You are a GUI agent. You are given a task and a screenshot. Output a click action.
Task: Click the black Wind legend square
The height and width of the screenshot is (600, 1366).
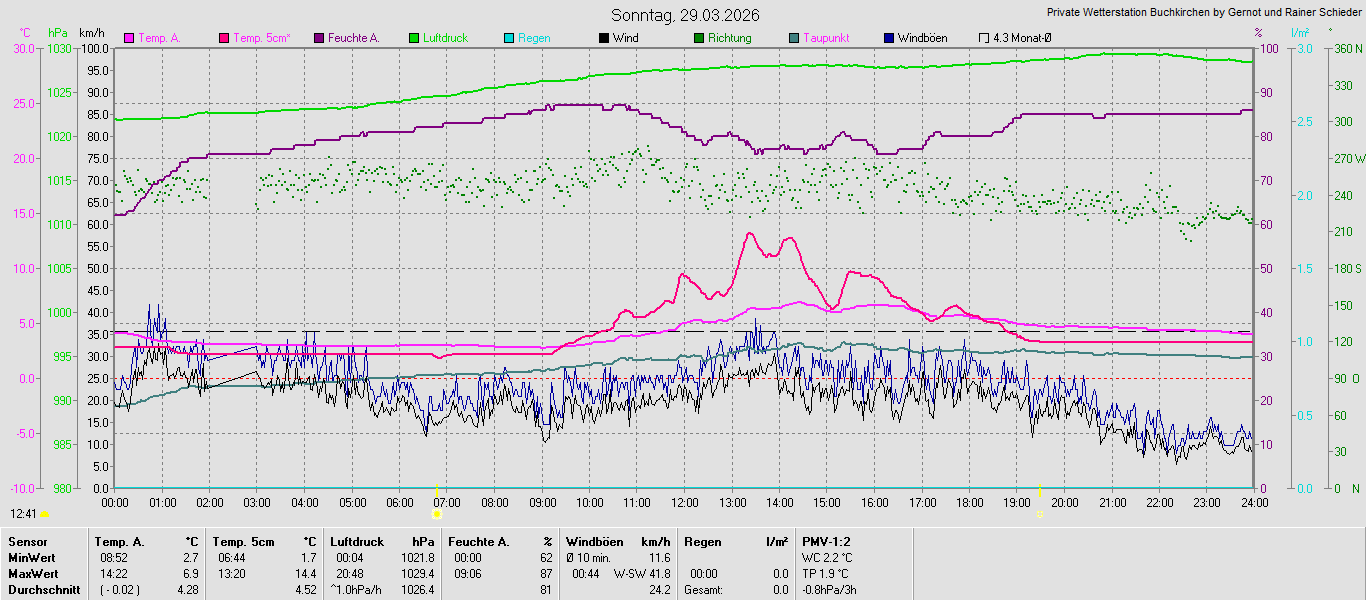604,38
